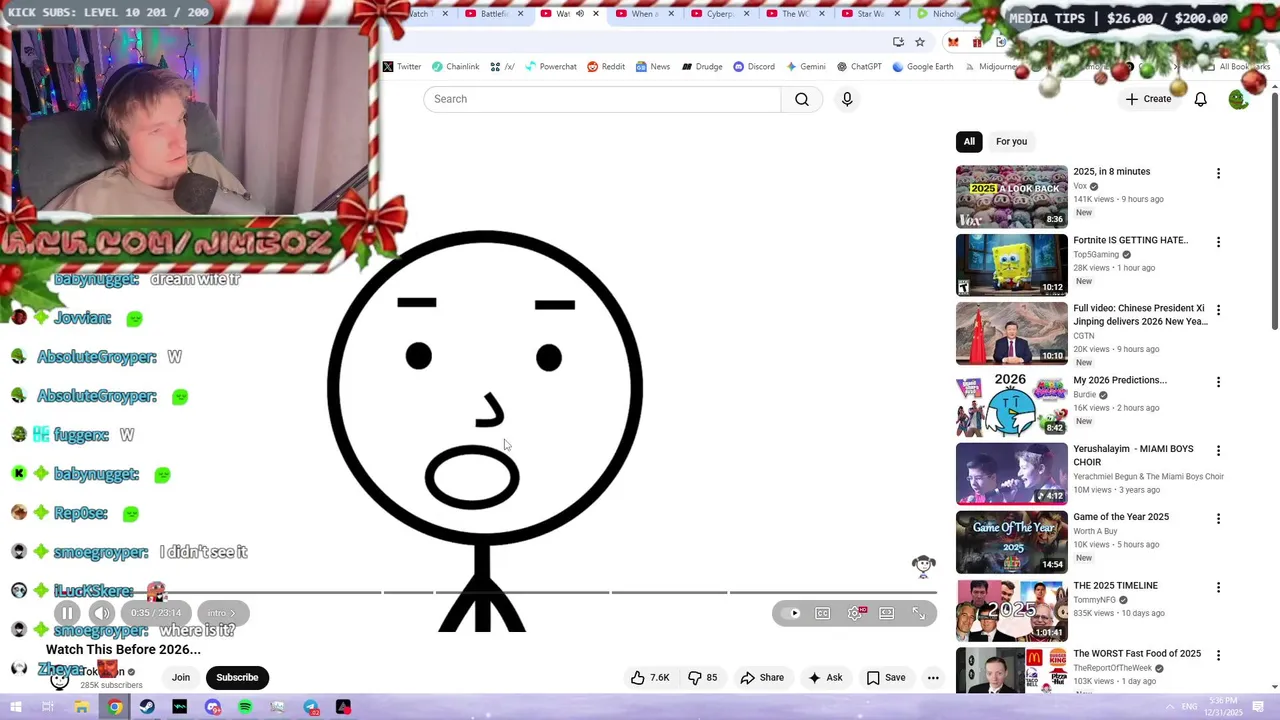Open the Powerchat bookmark
1280x720 pixels.
click(550, 67)
